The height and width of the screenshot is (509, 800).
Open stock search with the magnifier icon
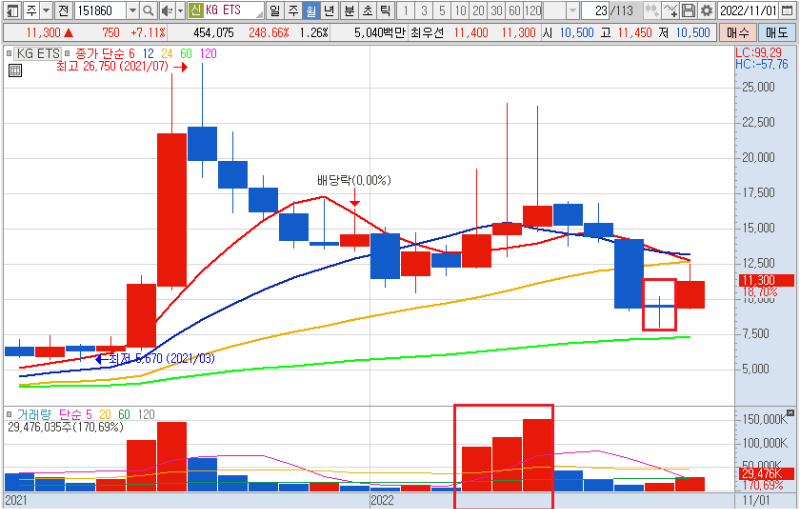148,10
